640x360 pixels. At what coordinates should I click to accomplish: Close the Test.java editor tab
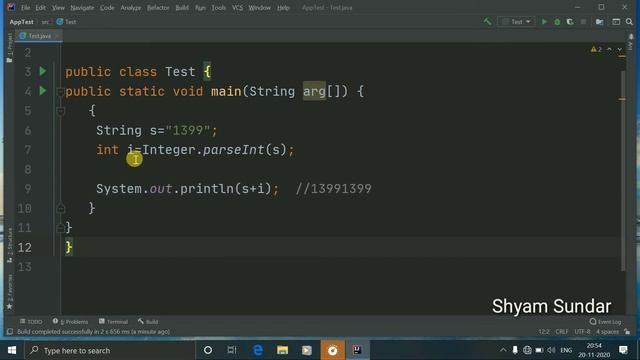57,36
